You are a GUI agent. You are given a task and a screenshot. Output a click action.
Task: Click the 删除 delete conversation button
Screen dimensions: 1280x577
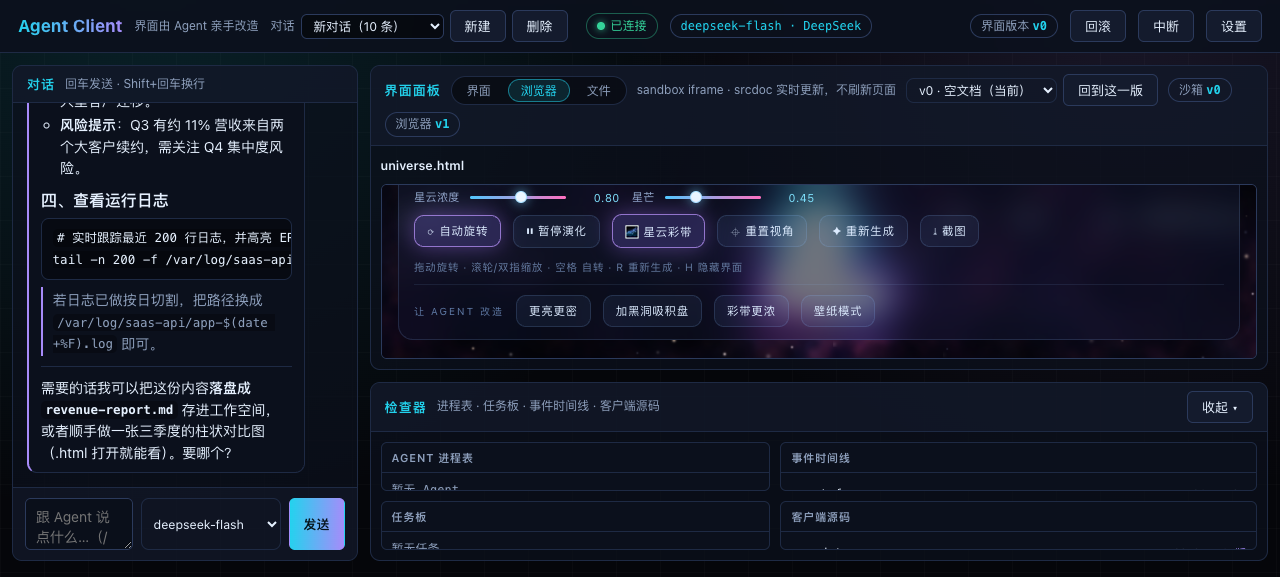pos(540,26)
